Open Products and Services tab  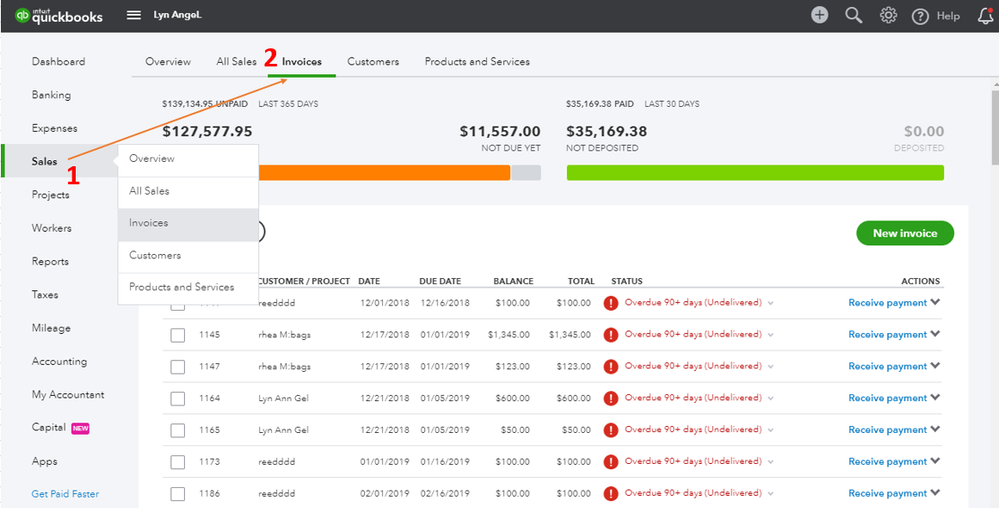coord(477,62)
